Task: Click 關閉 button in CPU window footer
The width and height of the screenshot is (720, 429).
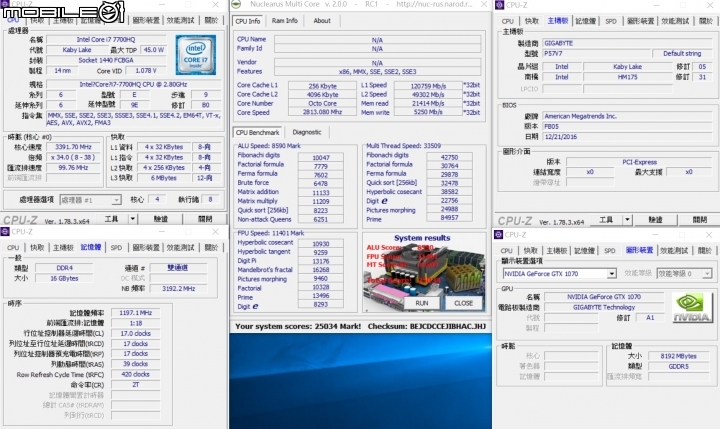Action: (205, 219)
